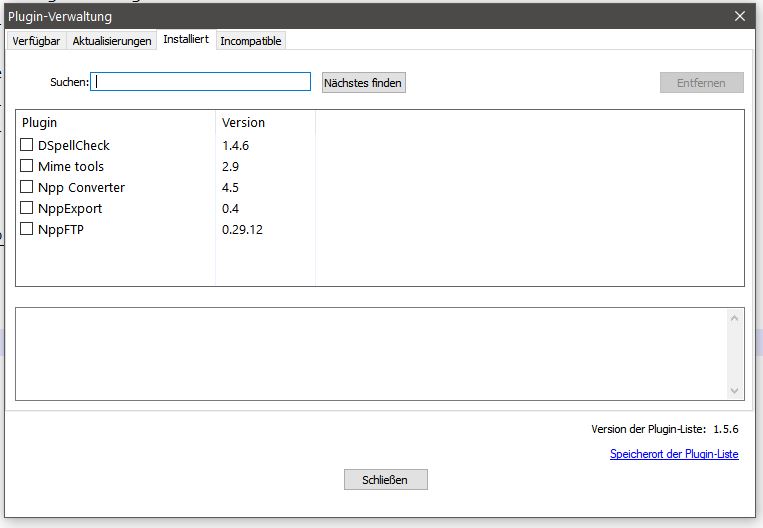Click version 4.5 in the list

click(x=230, y=187)
